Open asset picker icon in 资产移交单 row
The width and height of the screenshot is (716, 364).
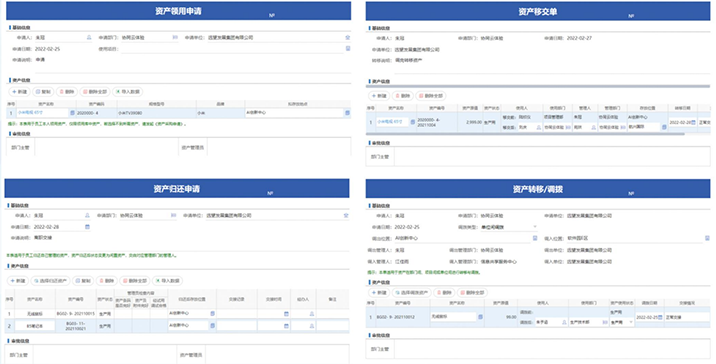413,122
